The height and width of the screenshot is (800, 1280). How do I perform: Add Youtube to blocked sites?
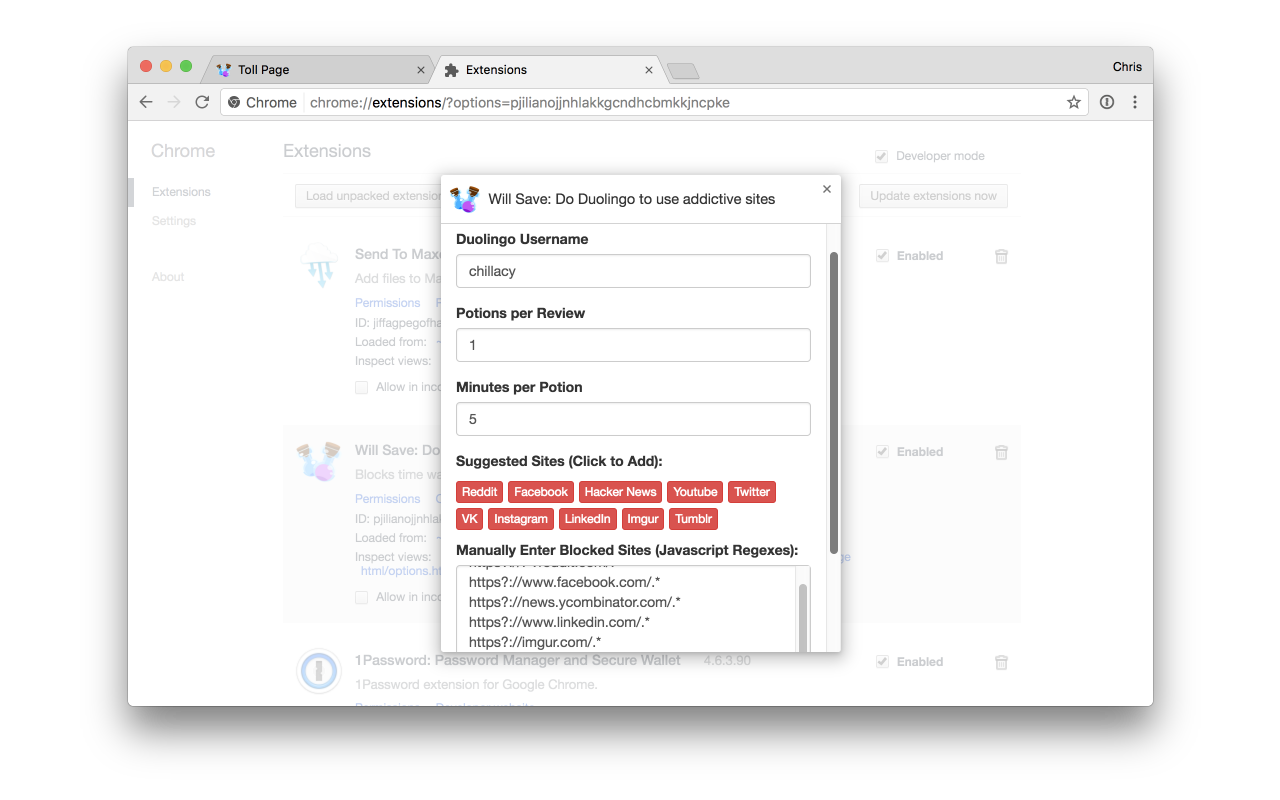[x=695, y=492]
